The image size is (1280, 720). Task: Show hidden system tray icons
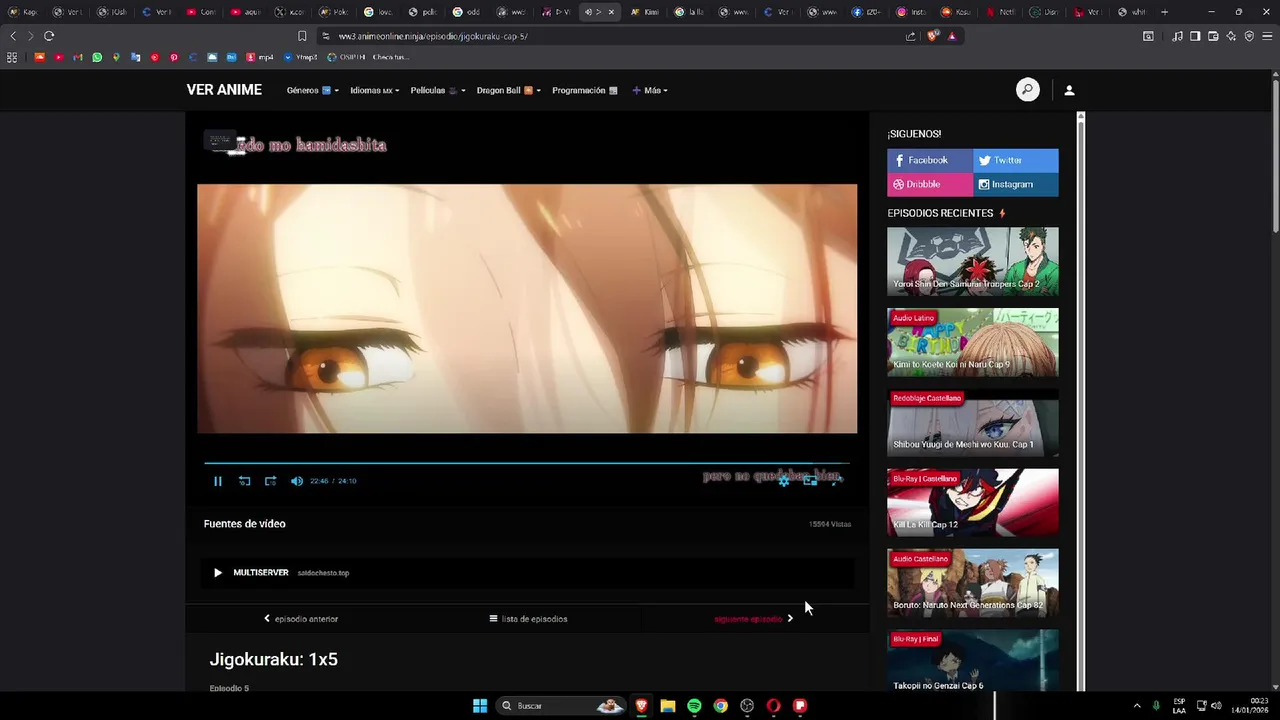1136,706
